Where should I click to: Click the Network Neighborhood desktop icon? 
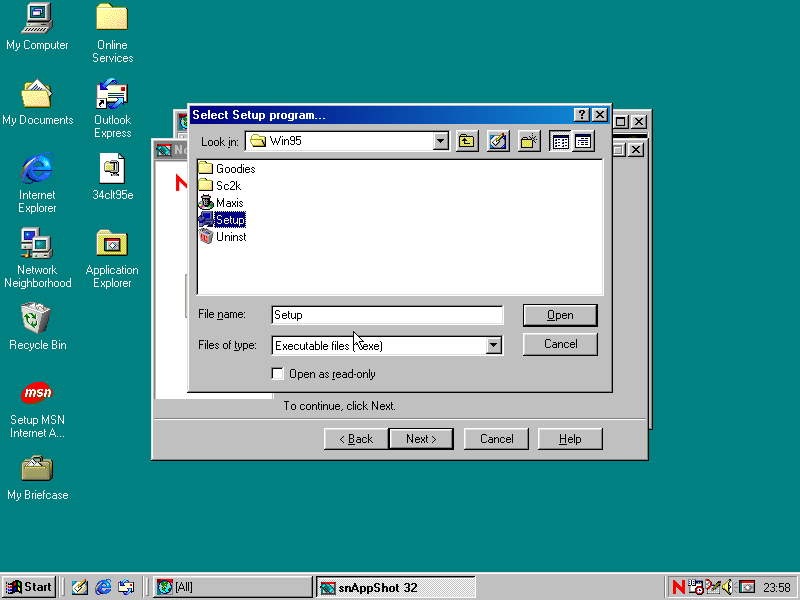pyautogui.click(x=37, y=258)
